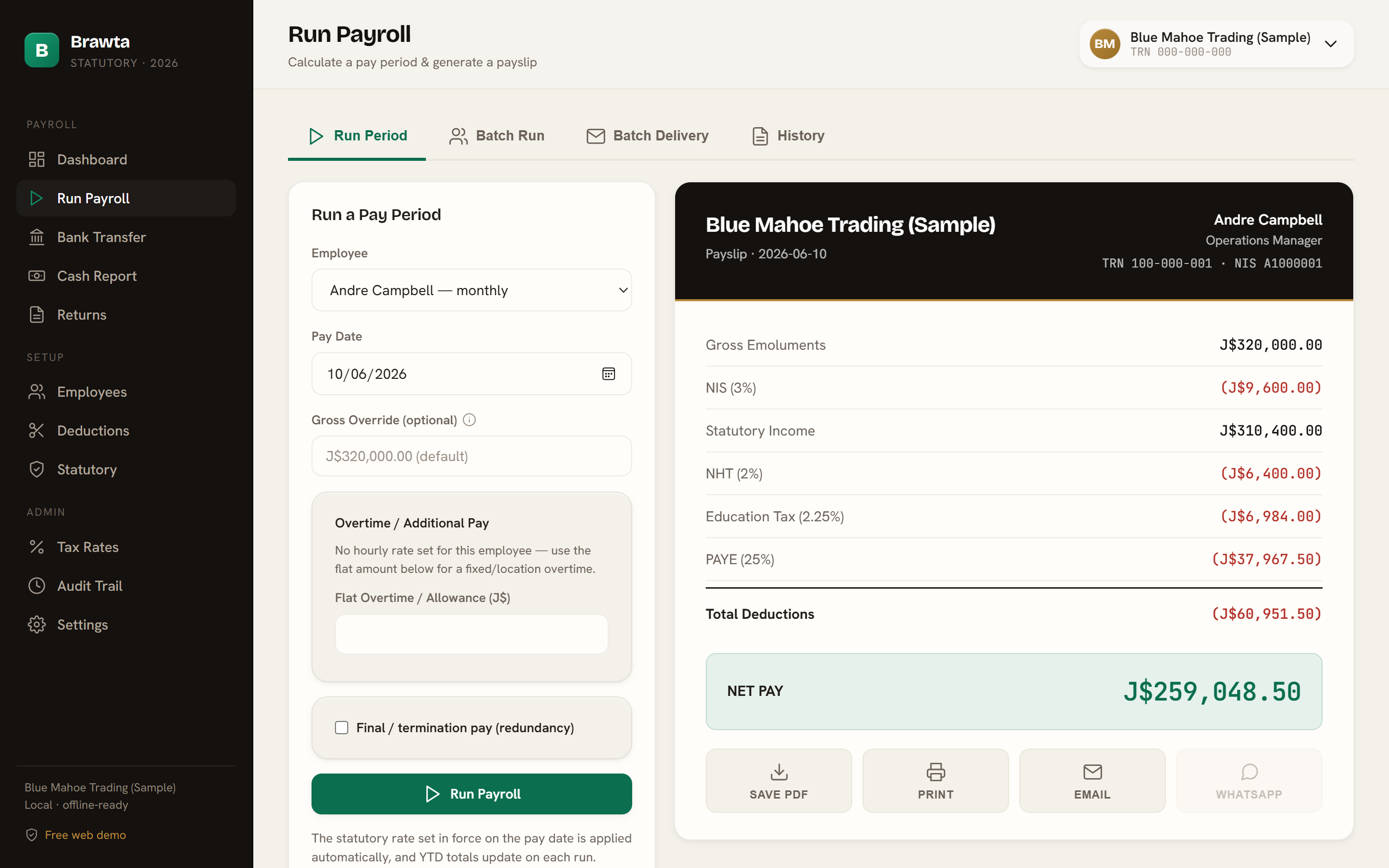
Task: Click the Gross Emoluments value J$320,000.00
Action: tap(1270, 345)
